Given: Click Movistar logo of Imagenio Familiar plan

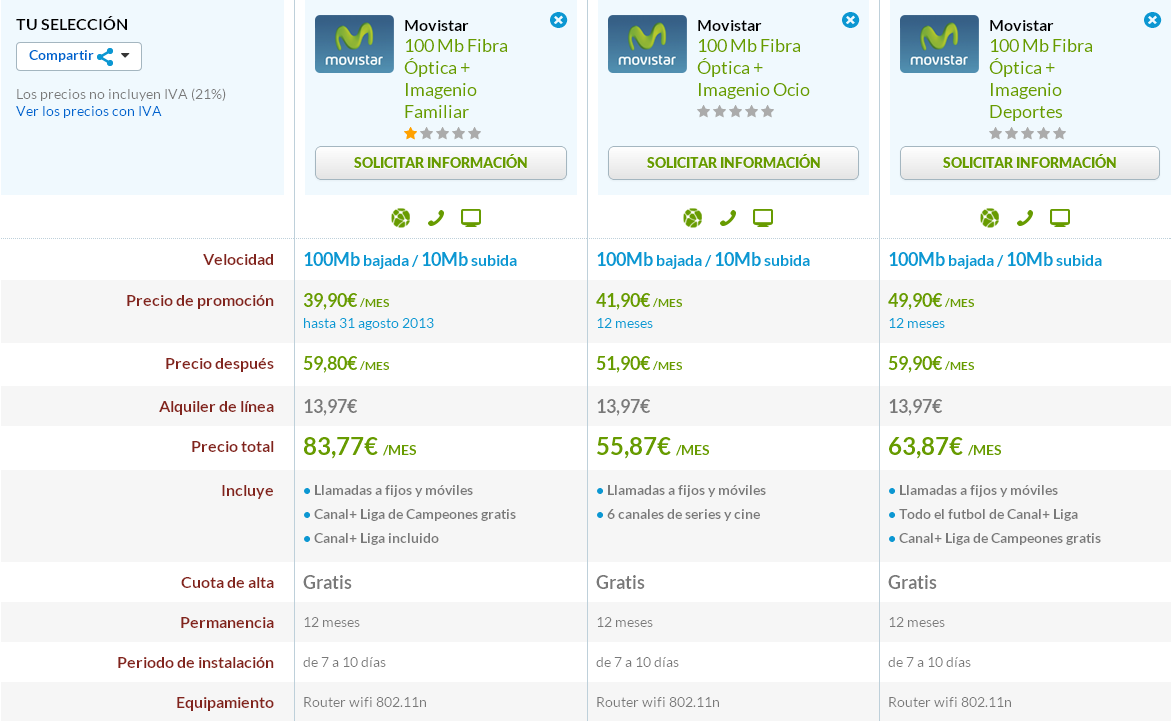Looking at the screenshot, I should click(354, 44).
